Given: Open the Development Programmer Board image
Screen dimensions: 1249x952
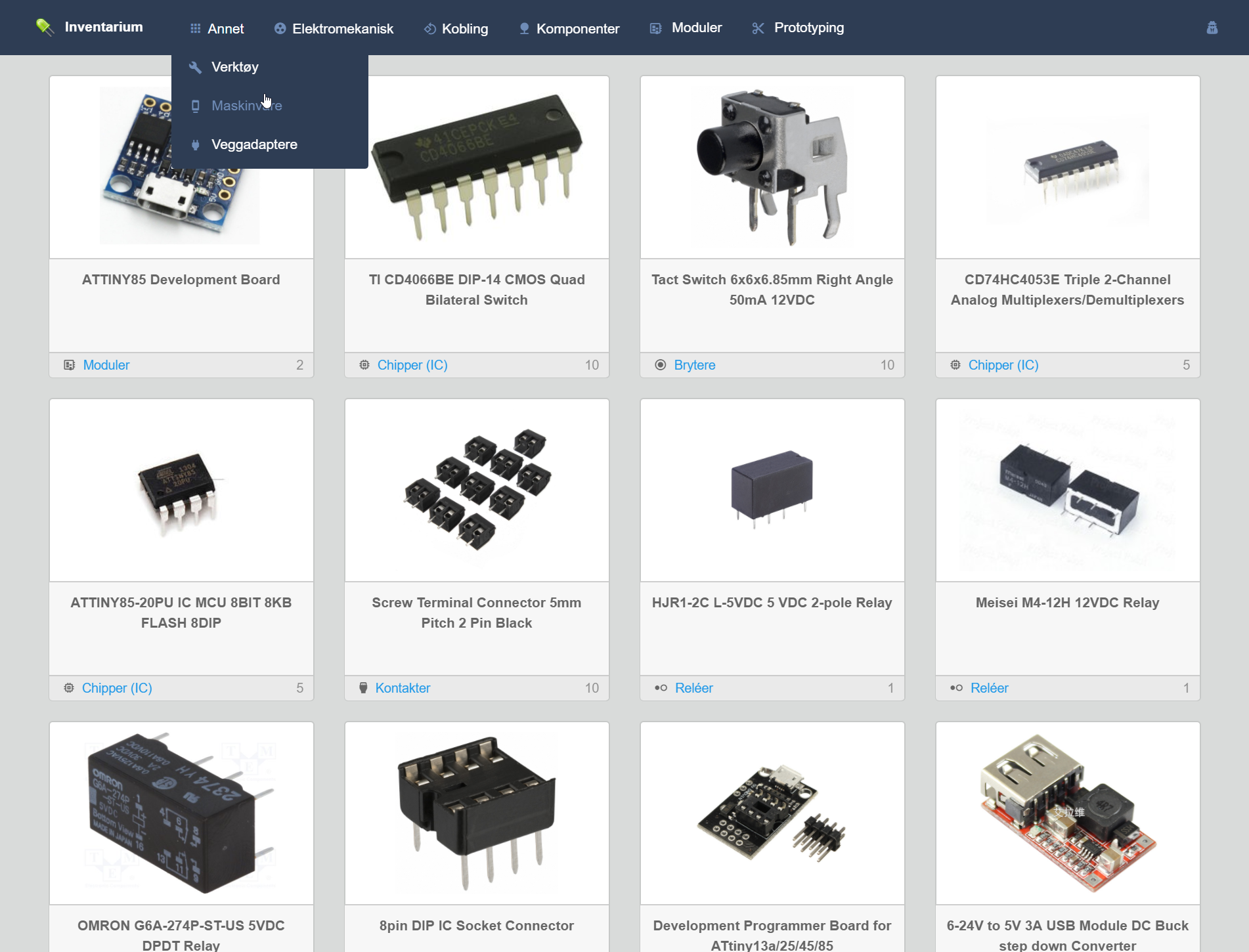Looking at the screenshot, I should tap(772, 813).
